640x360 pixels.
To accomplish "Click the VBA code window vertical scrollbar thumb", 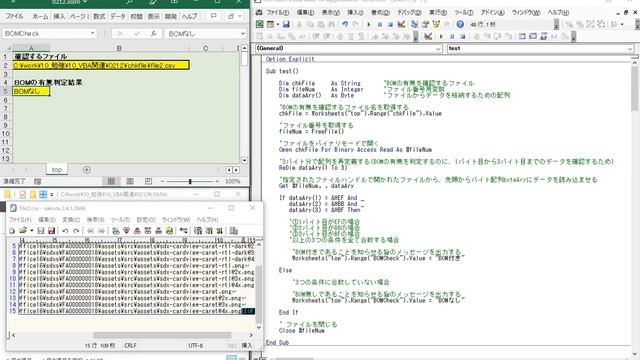I will pos(635,88).
